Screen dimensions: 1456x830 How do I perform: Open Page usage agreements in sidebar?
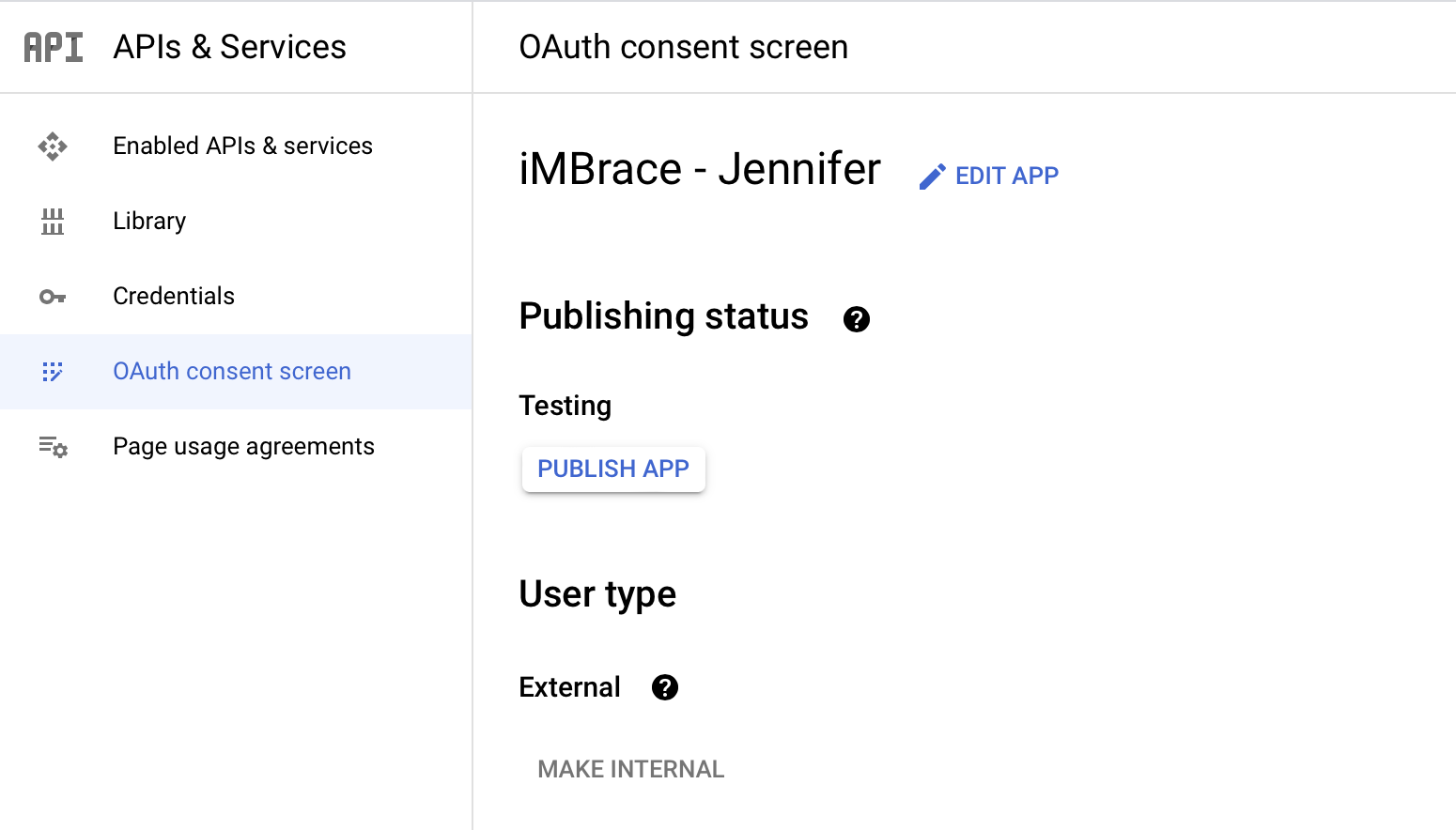click(236, 447)
